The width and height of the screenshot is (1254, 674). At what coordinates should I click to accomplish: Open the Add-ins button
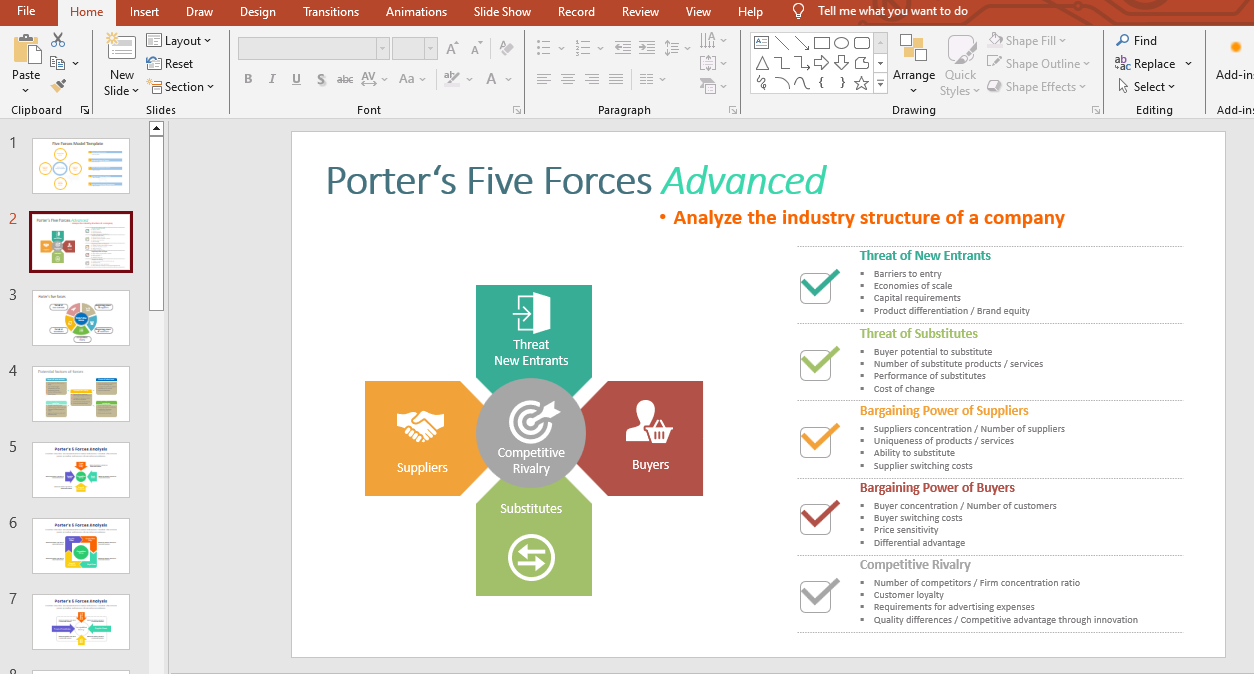1236,60
